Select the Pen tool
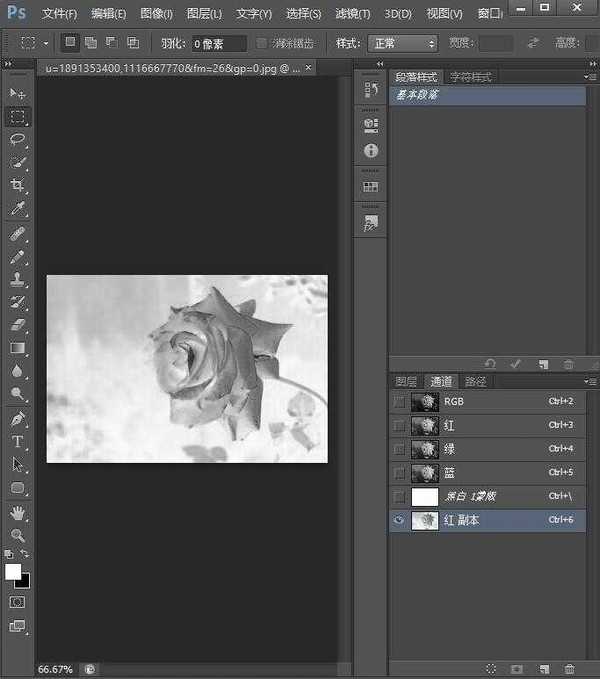 [18, 418]
